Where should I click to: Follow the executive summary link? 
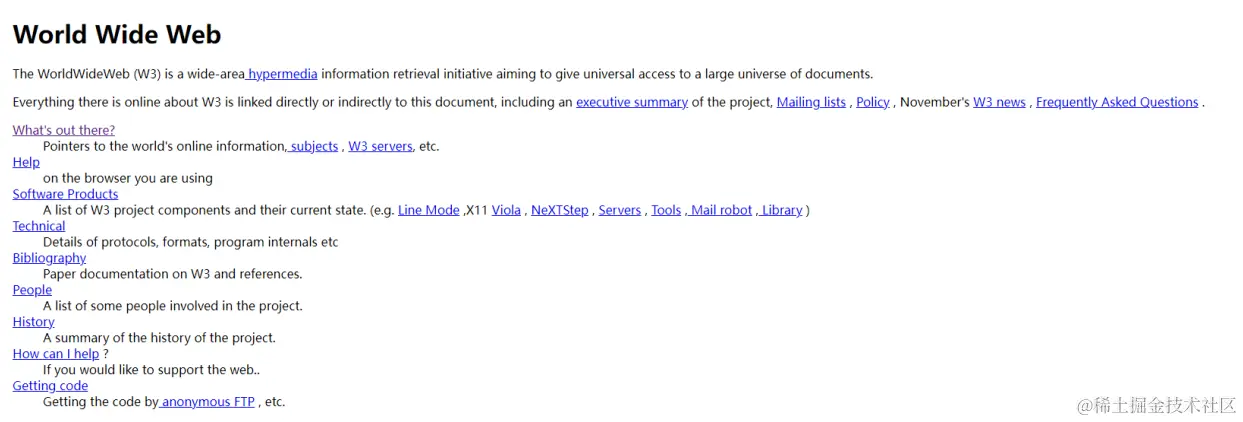click(632, 102)
